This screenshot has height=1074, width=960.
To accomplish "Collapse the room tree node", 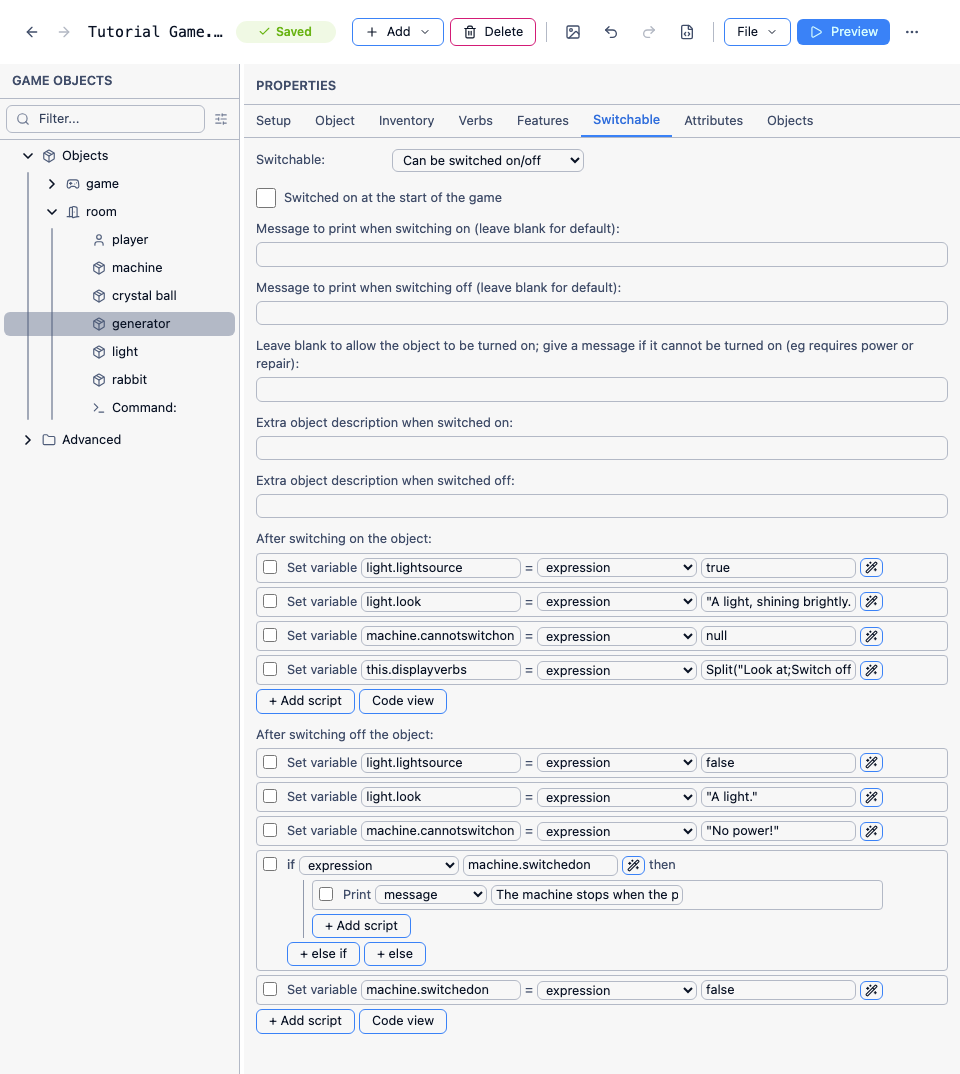I will pyautogui.click(x=52, y=212).
